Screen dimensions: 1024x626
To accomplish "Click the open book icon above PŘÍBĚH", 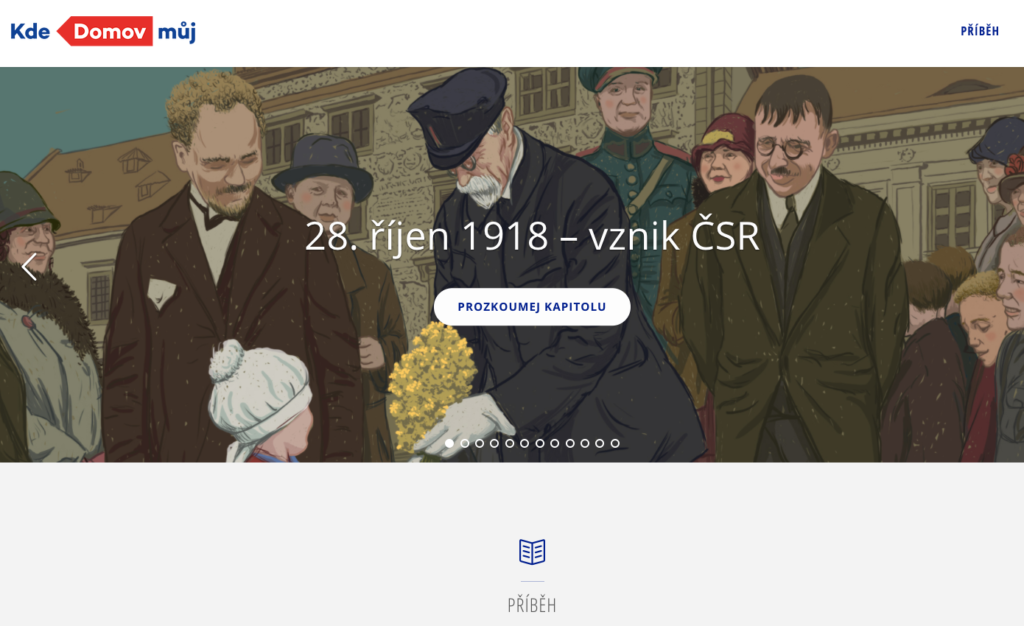I will [532, 552].
